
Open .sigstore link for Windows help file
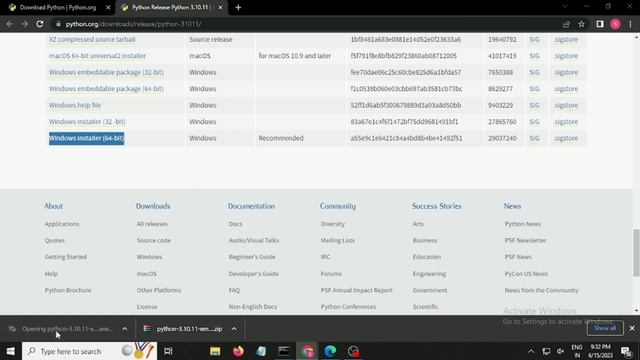(x=566, y=105)
